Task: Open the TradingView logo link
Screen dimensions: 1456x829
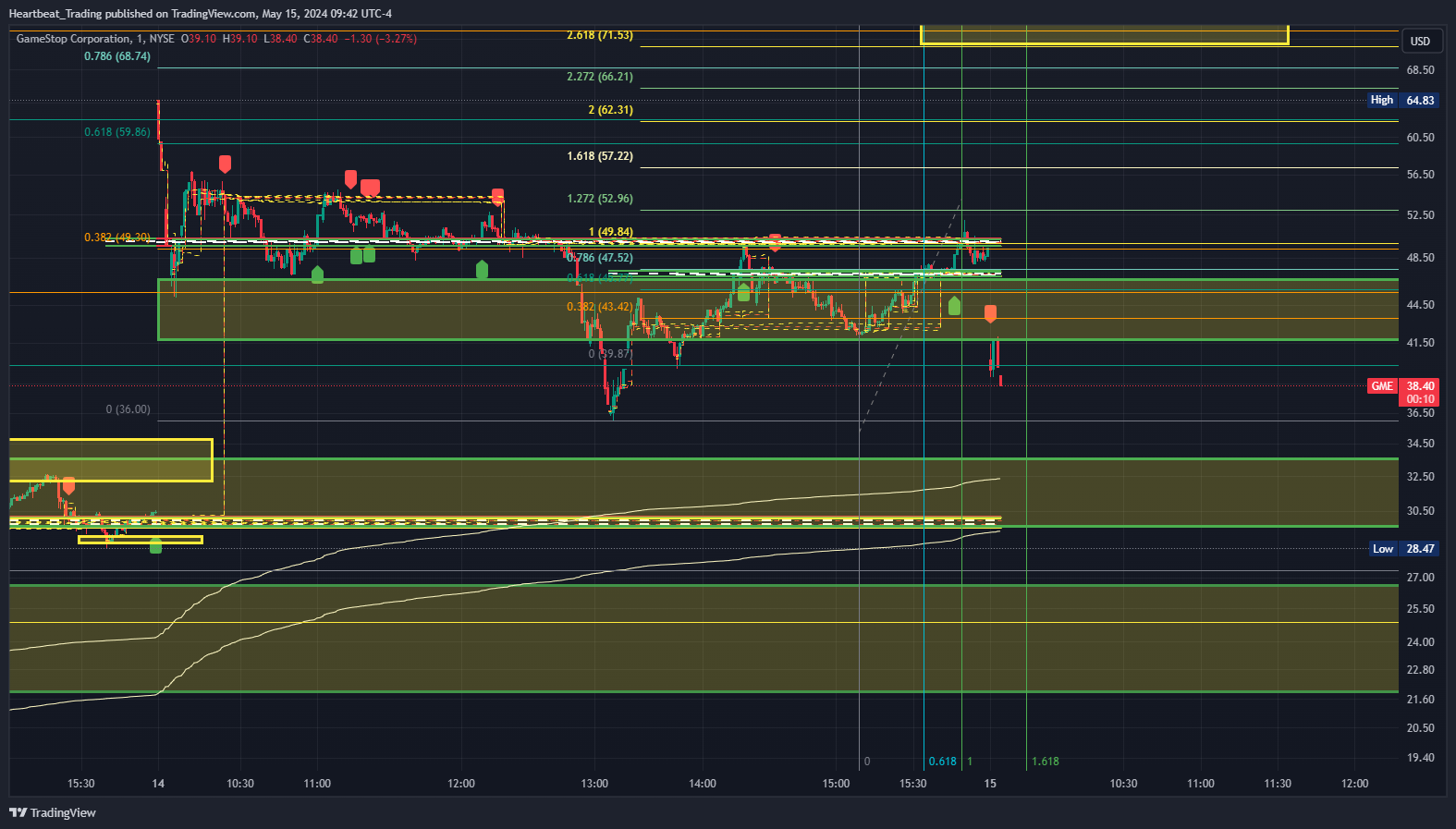Action: point(53,812)
